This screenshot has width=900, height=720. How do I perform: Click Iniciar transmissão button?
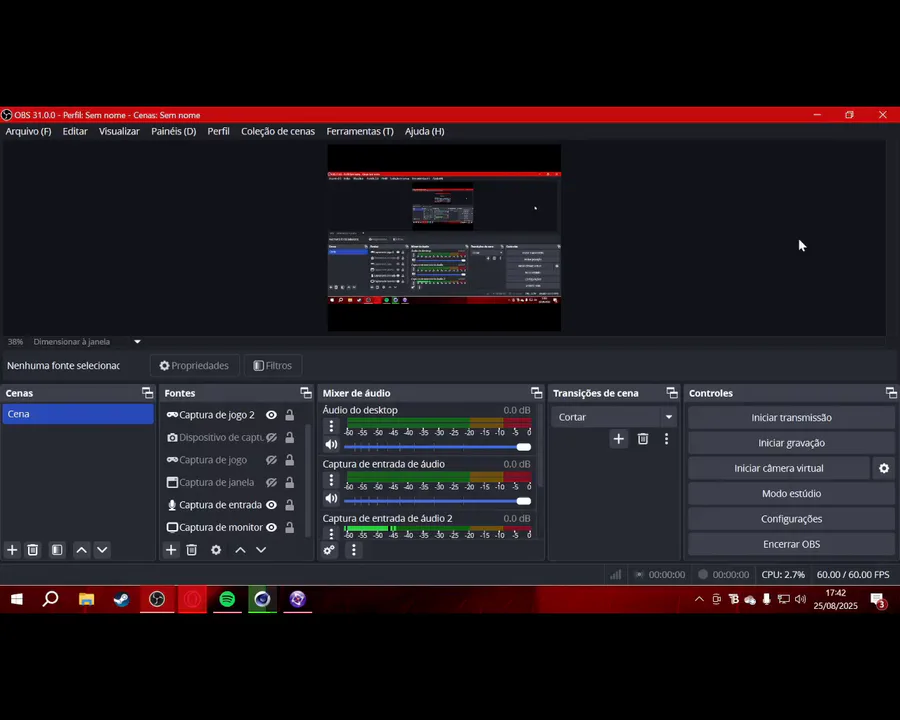[x=791, y=417]
